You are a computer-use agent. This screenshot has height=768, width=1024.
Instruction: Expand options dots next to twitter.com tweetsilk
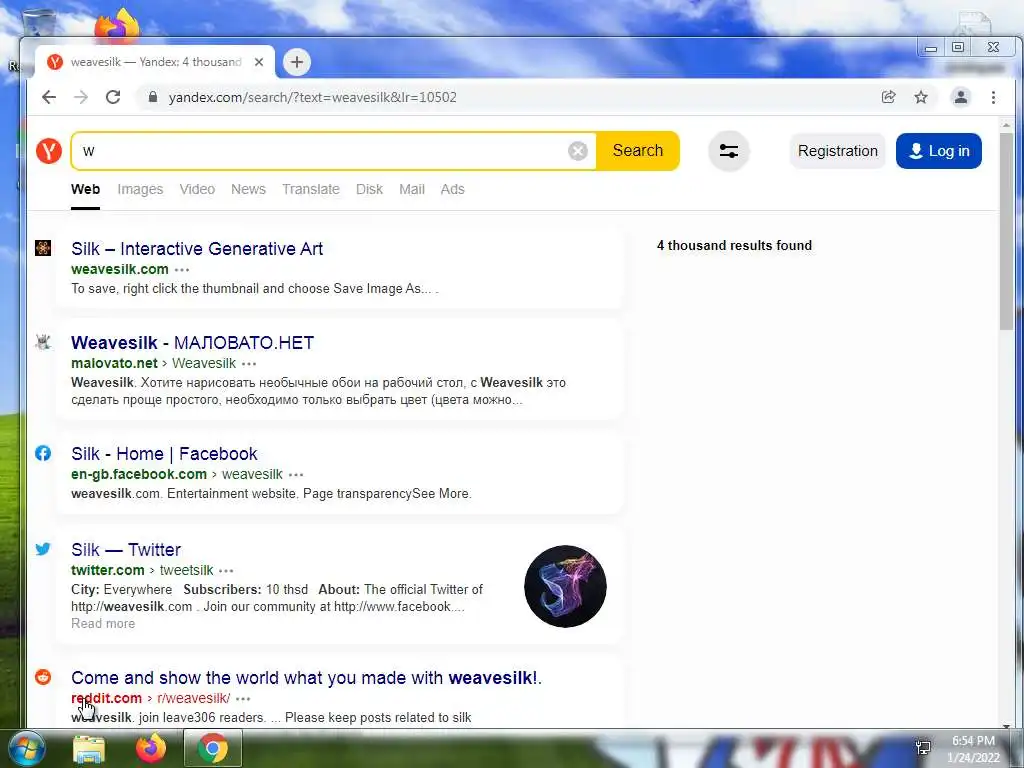[226, 571]
